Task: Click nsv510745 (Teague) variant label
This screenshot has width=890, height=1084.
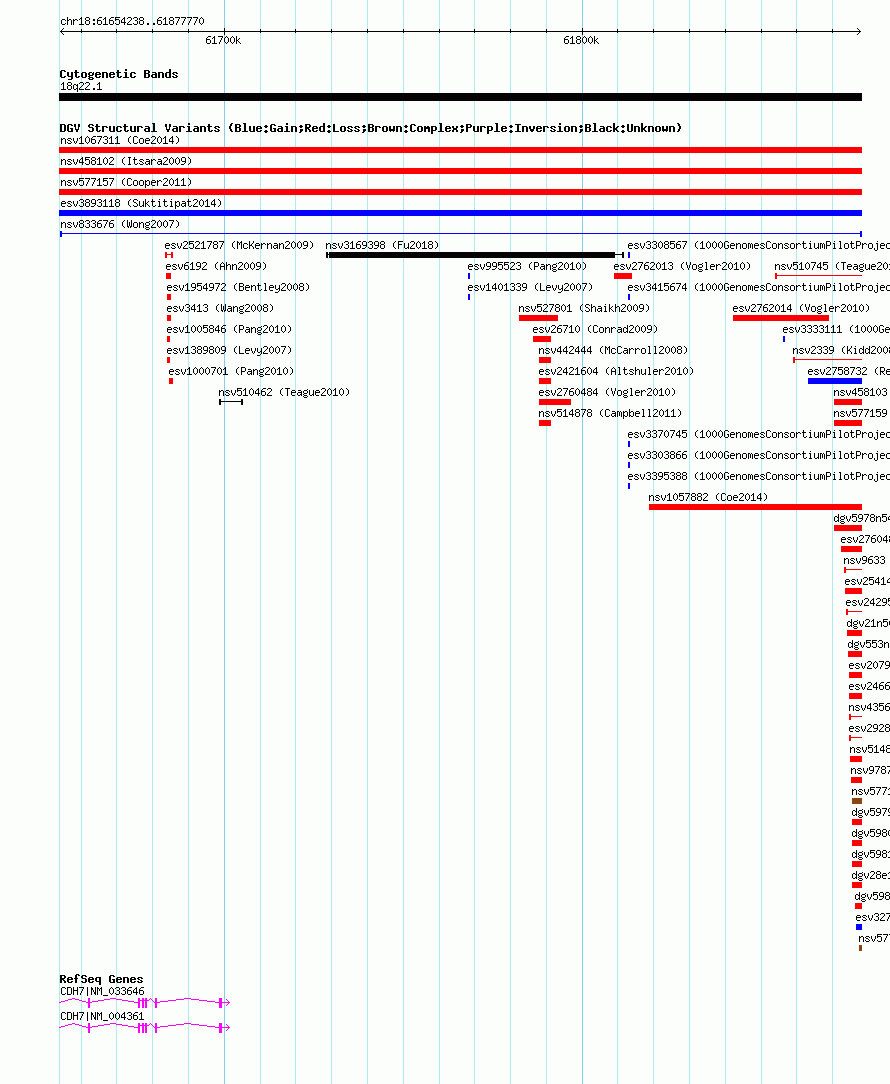Action: [x=832, y=266]
